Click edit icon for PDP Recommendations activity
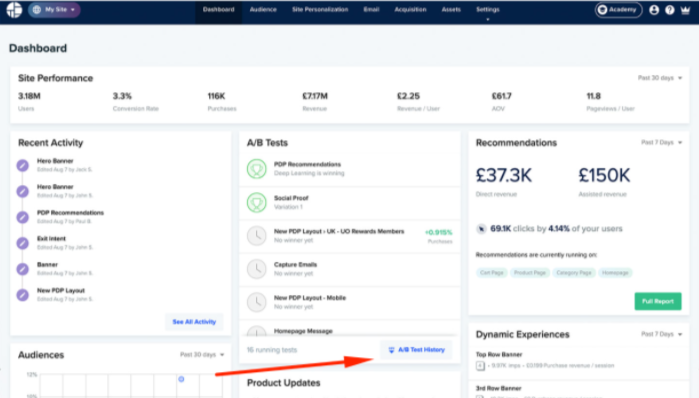Screen dimensions: 699x398 (x=23, y=217)
